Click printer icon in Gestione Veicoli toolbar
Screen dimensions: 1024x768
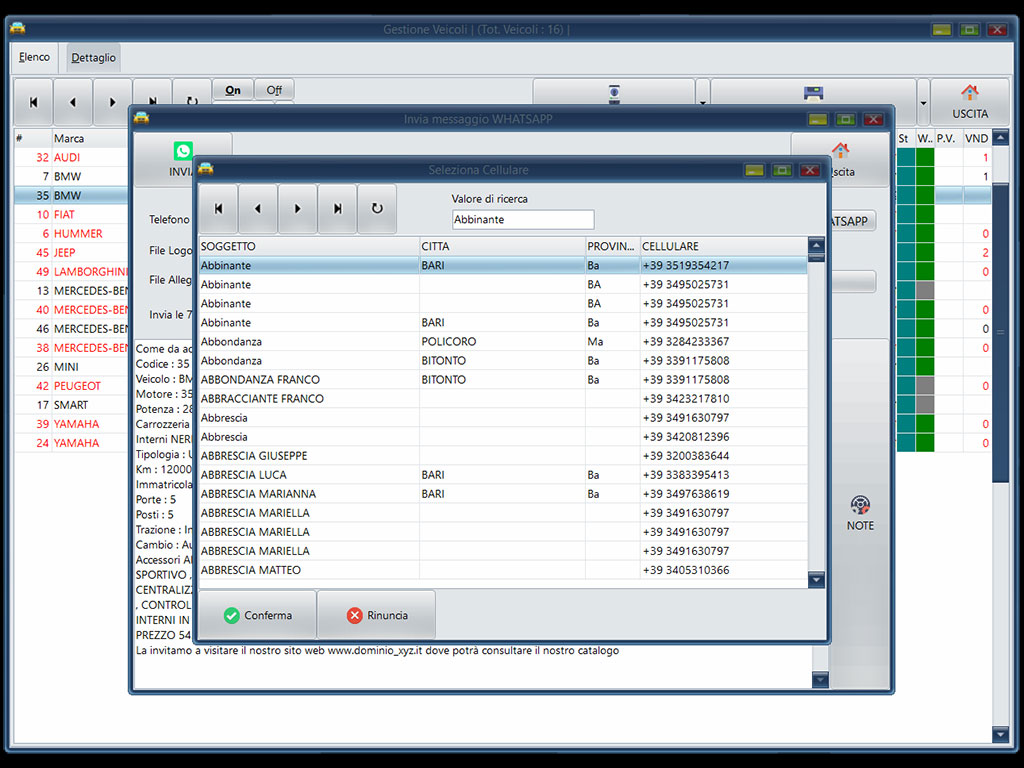(x=813, y=93)
